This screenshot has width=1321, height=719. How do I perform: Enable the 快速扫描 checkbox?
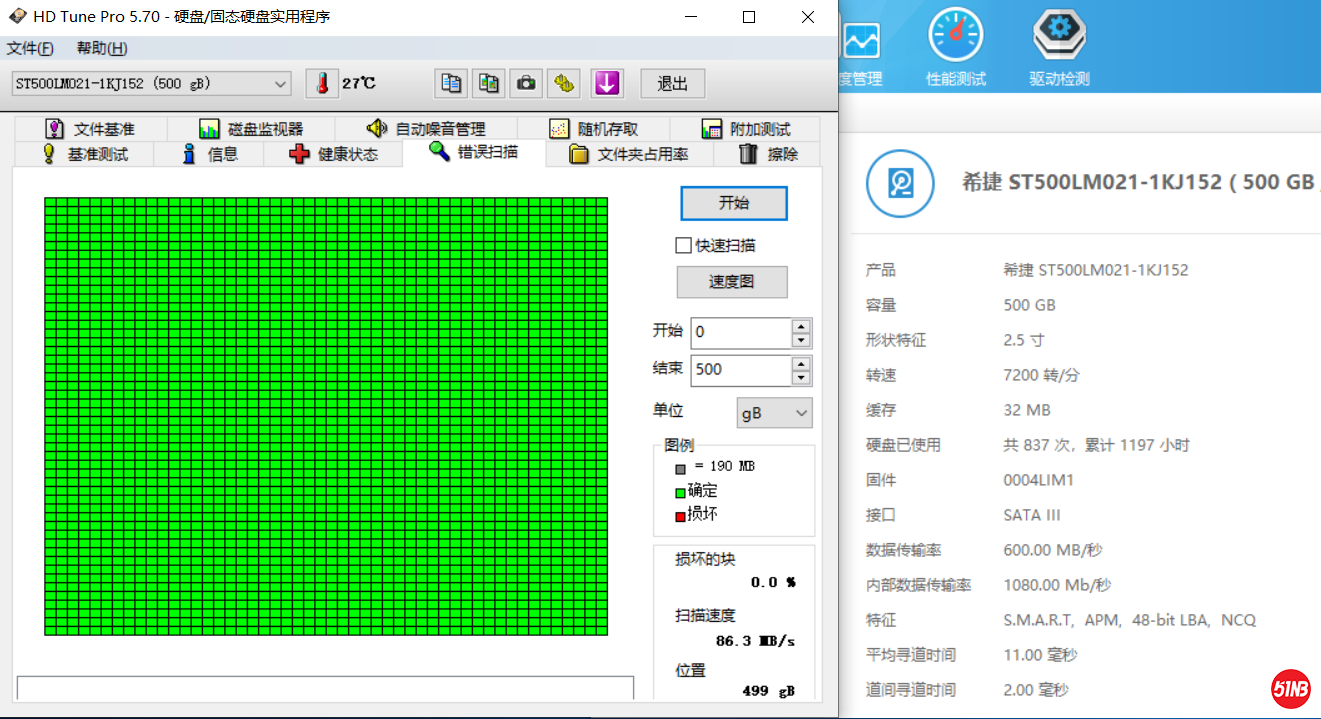coord(684,245)
